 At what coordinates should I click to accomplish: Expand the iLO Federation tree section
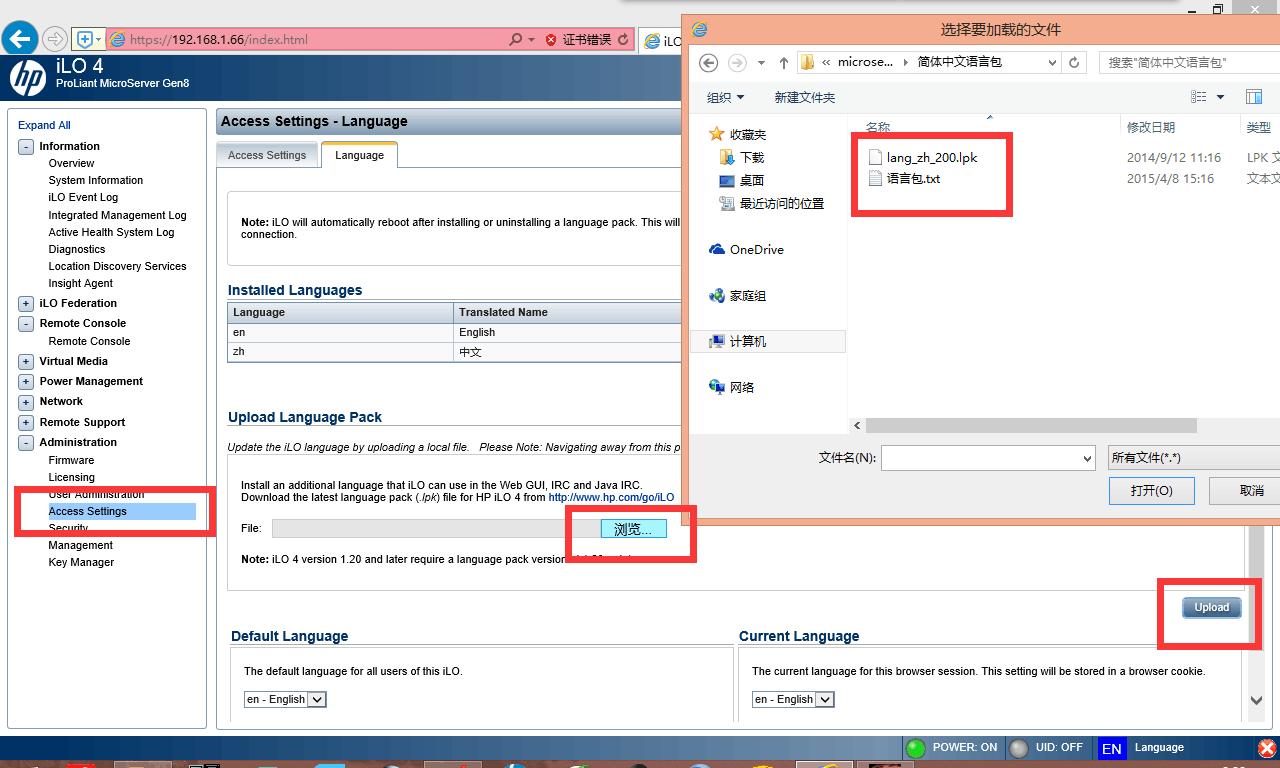point(26,304)
